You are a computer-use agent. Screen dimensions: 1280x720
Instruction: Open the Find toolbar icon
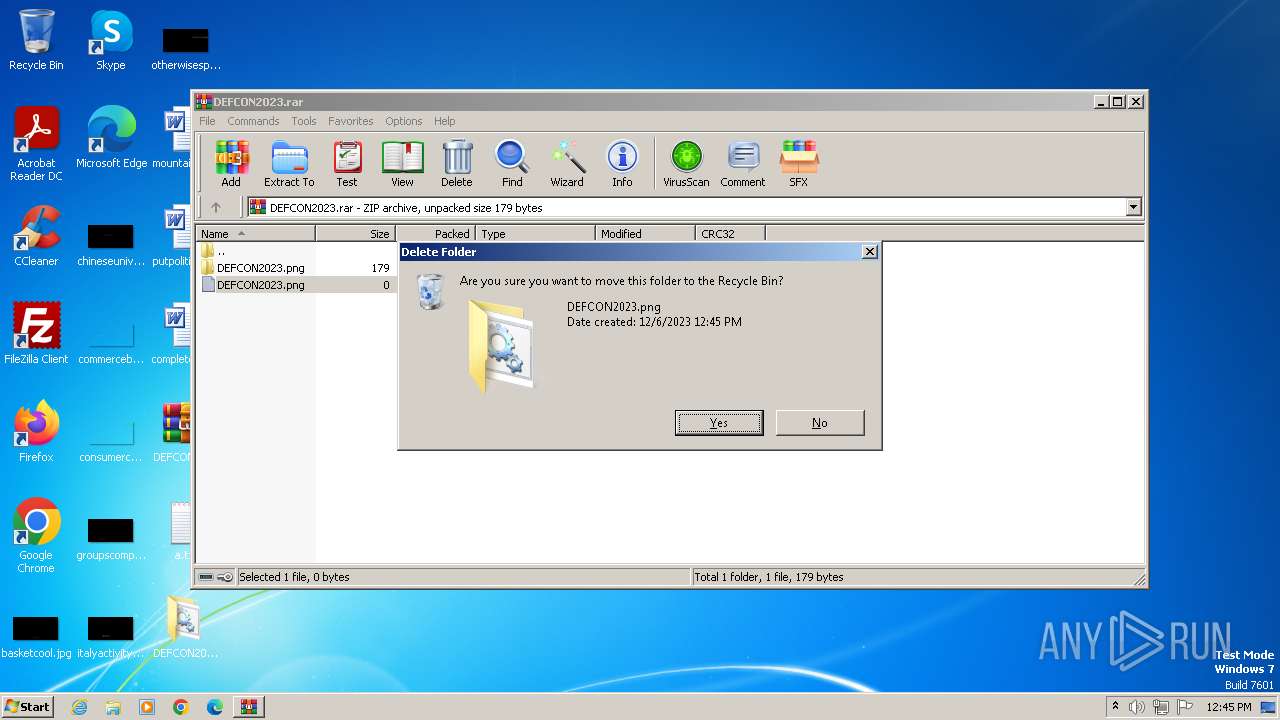tap(512, 164)
